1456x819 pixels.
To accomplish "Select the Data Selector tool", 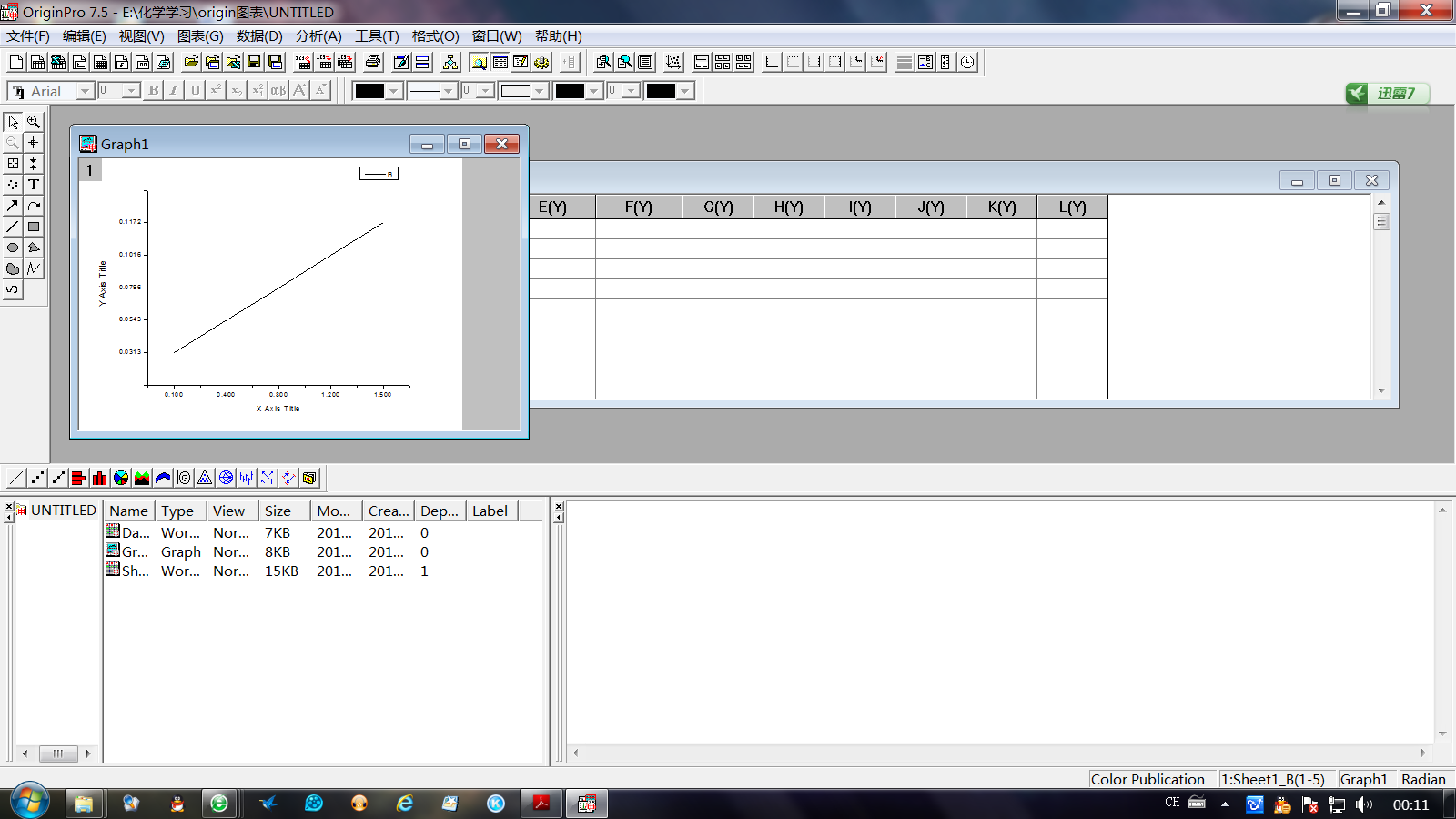I will click(34, 164).
